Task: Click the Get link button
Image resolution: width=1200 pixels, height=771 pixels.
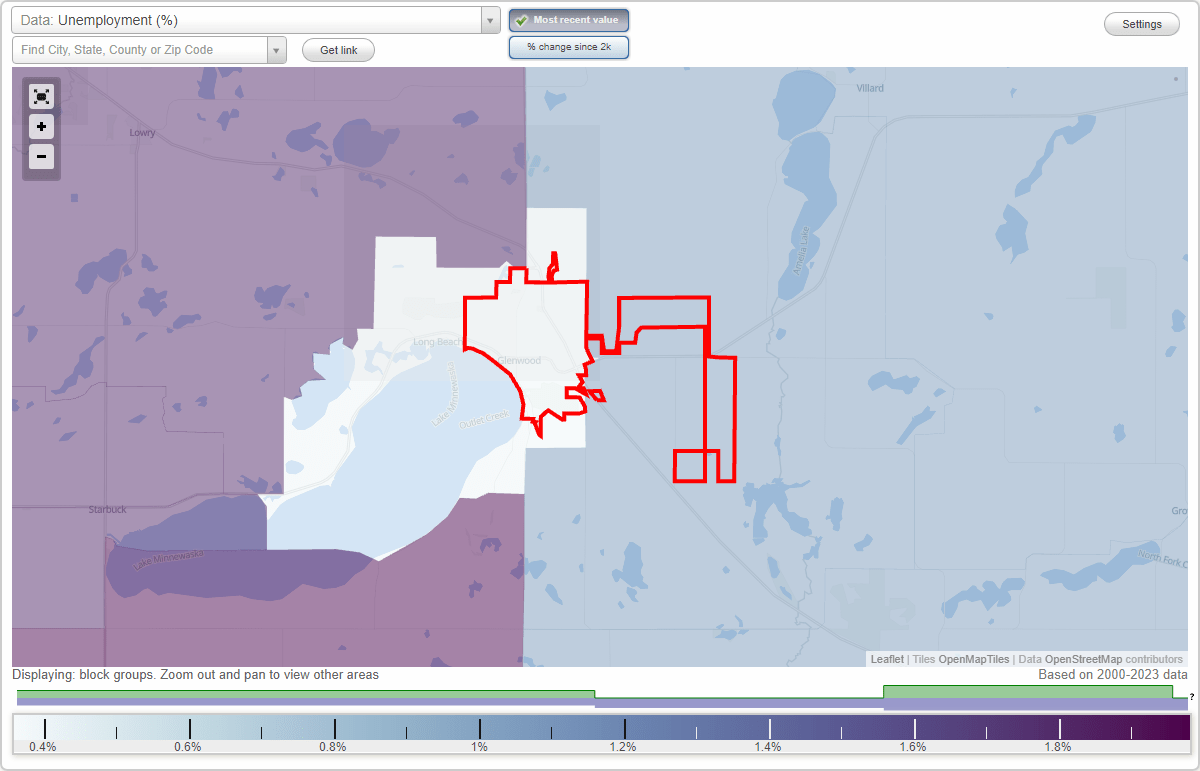Action: (x=338, y=50)
